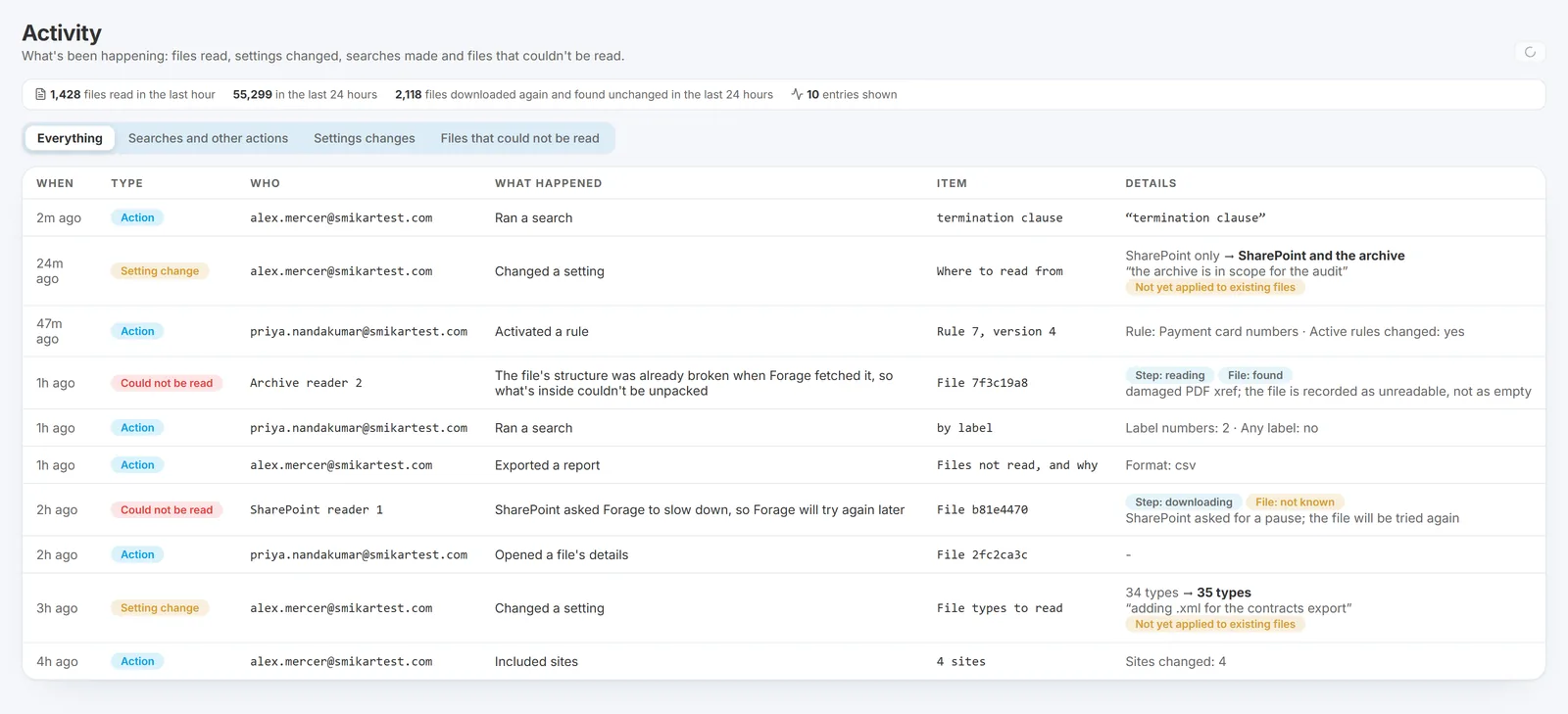1568x714 pixels.
Task: Show Files that could not be read tab
Action: pyautogui.click(x=519, y=138)
